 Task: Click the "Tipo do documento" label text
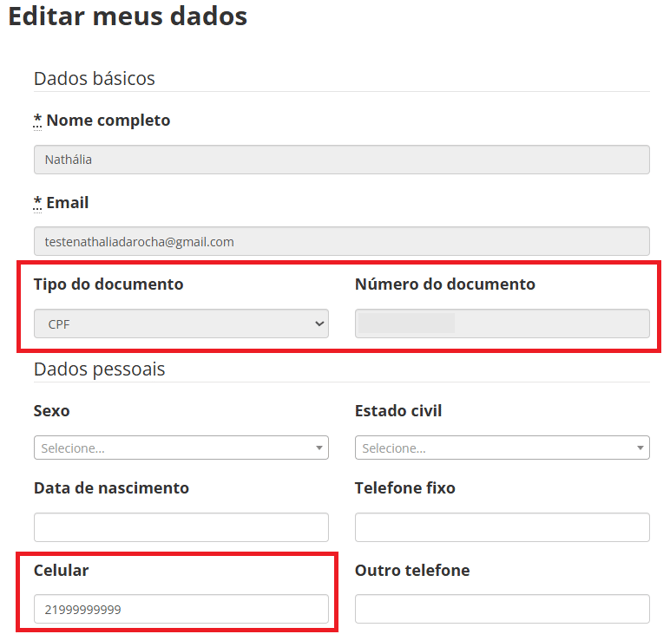tap(108, 284)
